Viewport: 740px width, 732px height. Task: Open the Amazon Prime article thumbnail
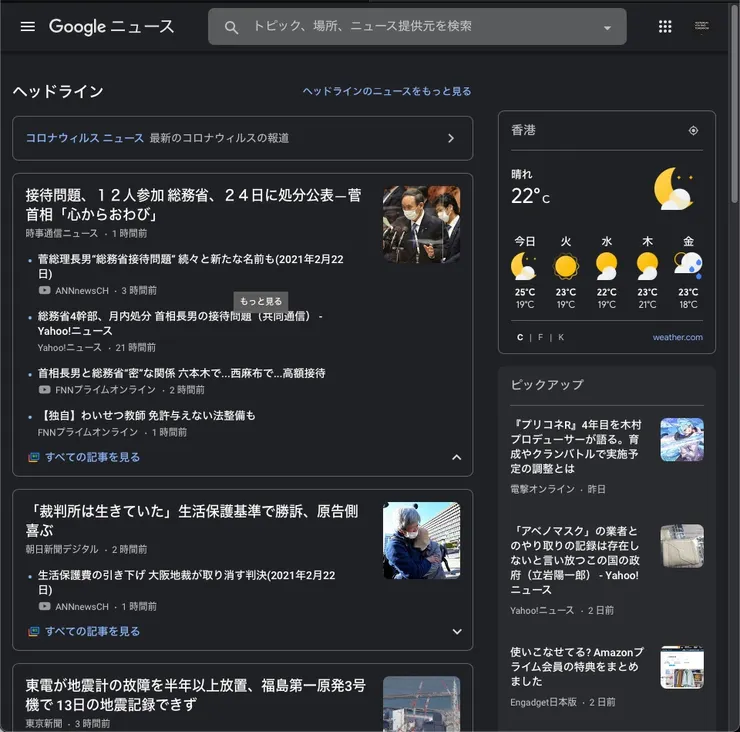point(682,667)
